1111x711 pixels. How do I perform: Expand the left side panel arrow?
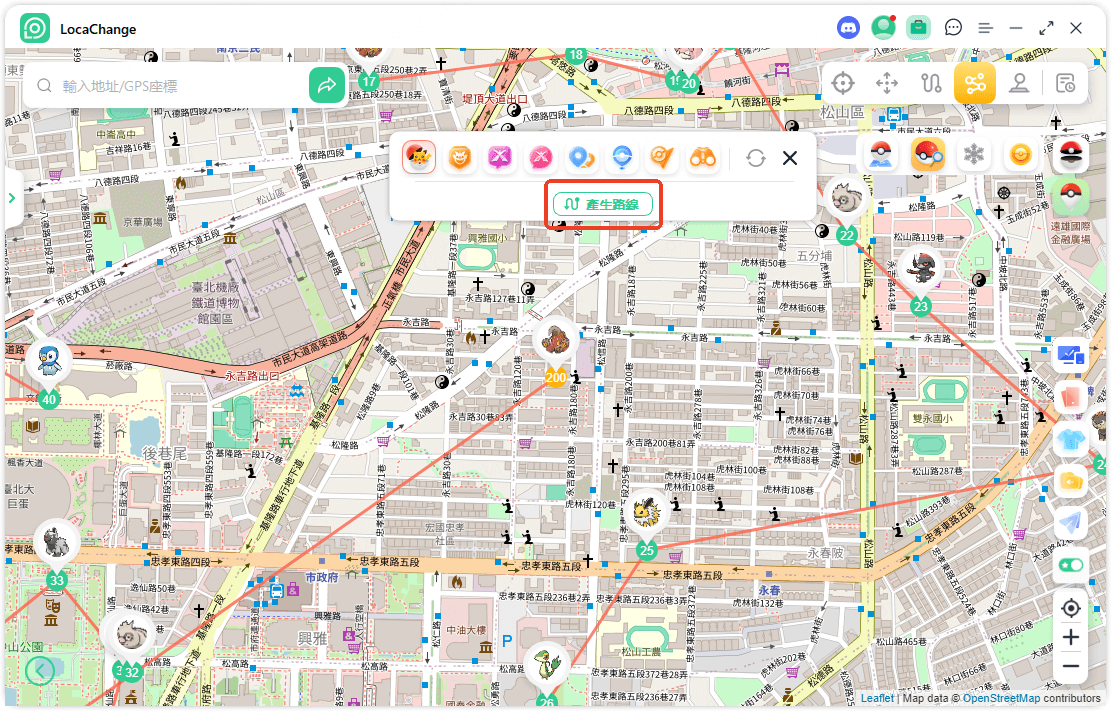[12, 198]
